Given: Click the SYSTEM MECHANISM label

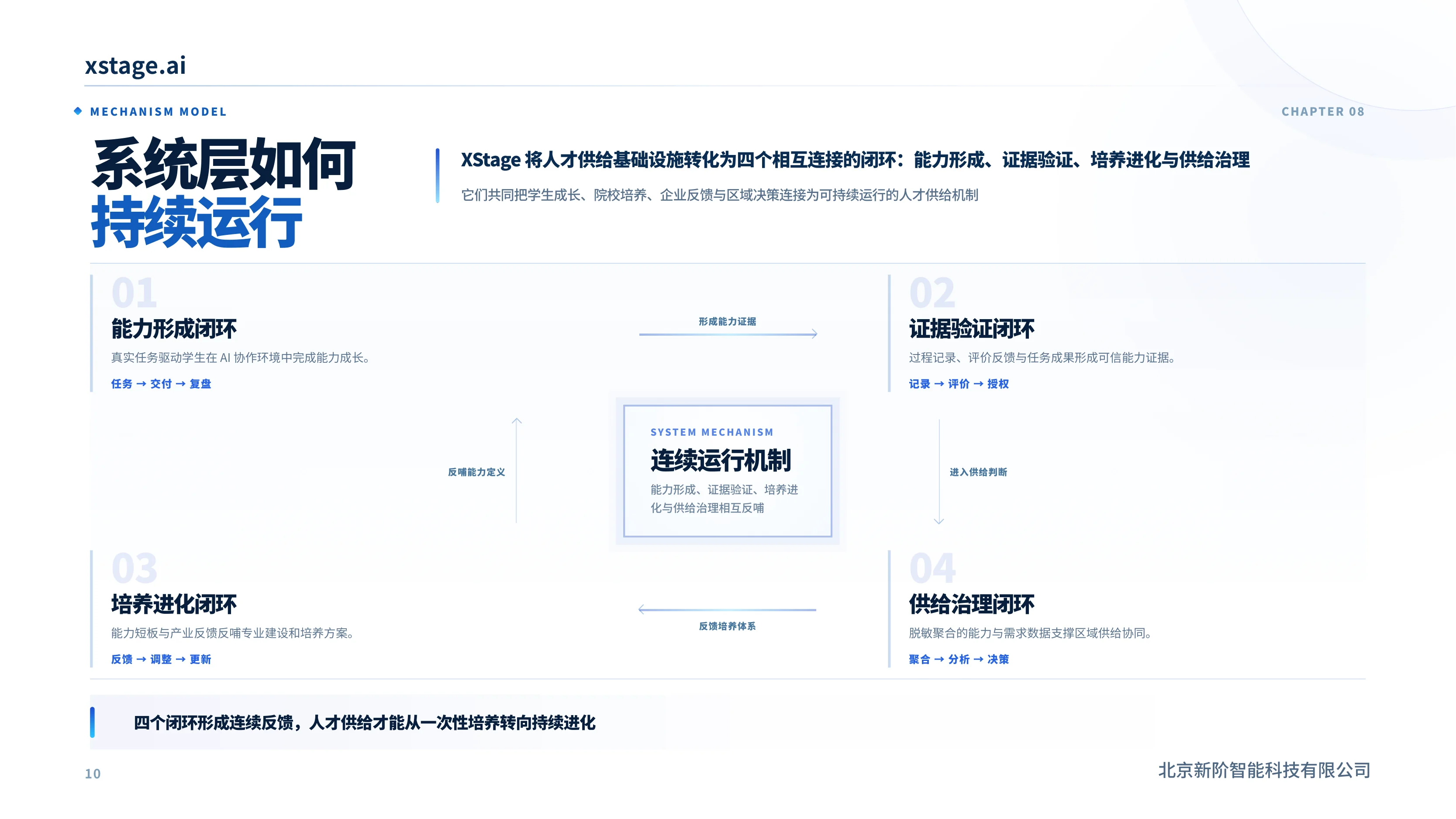Looking at the screenshot, I should [712, 432].
